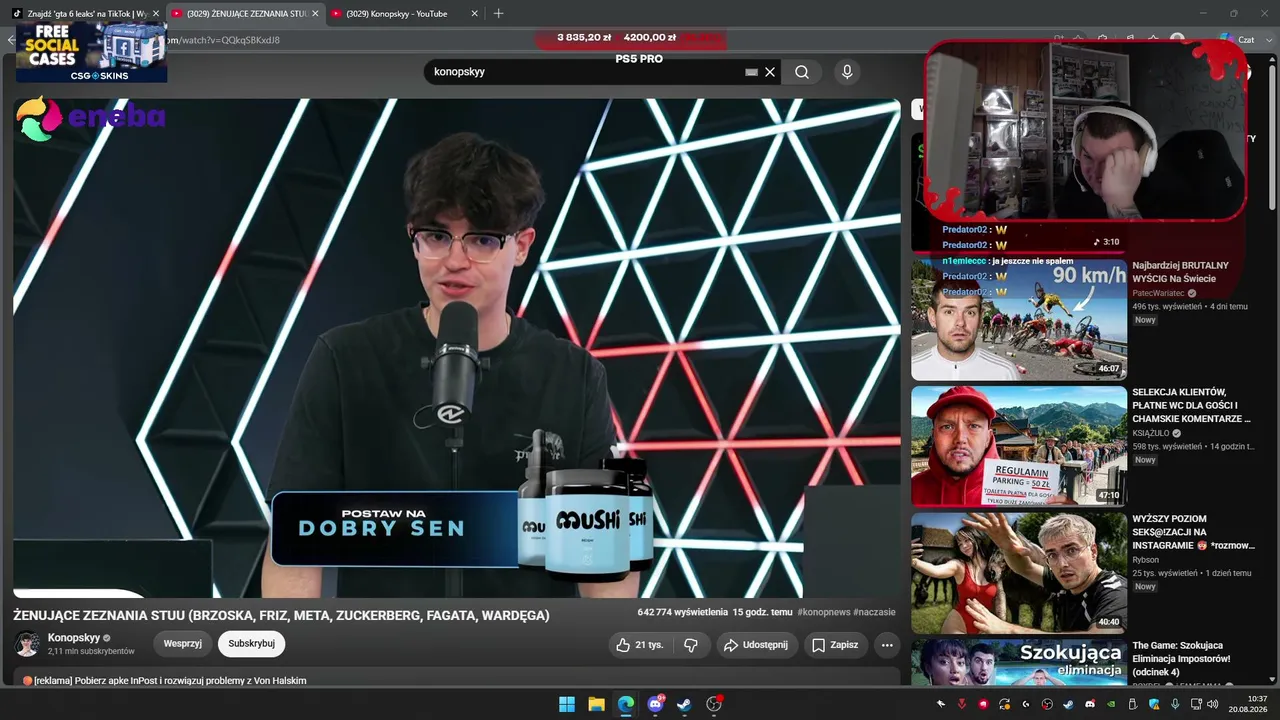Open the #konopnews hashtag
The height and width of the screenshot is (720, 1280).
pos(823,612)
